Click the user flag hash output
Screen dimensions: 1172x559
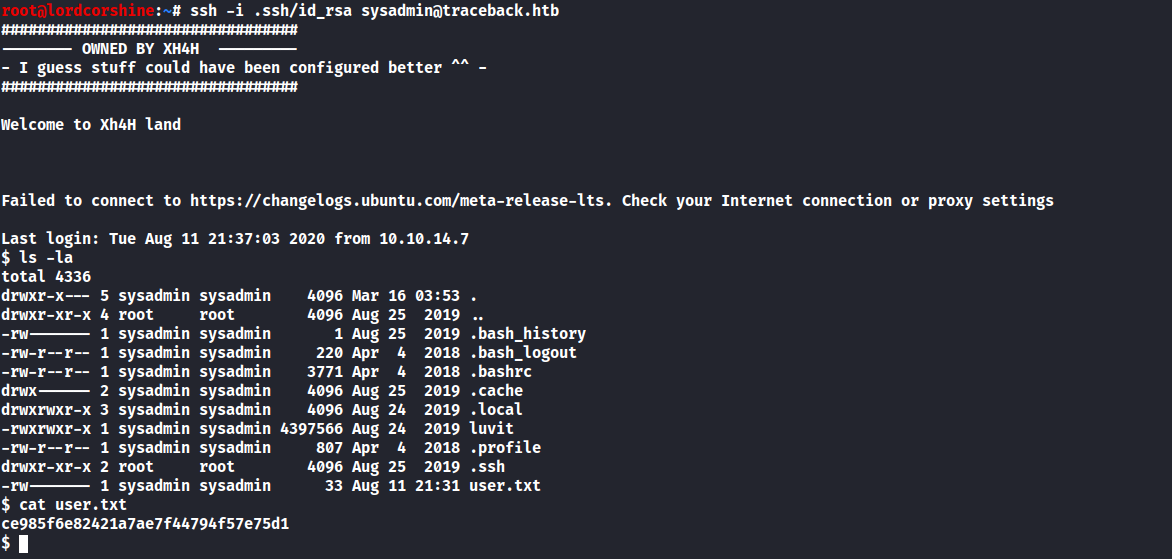point(145,524)
